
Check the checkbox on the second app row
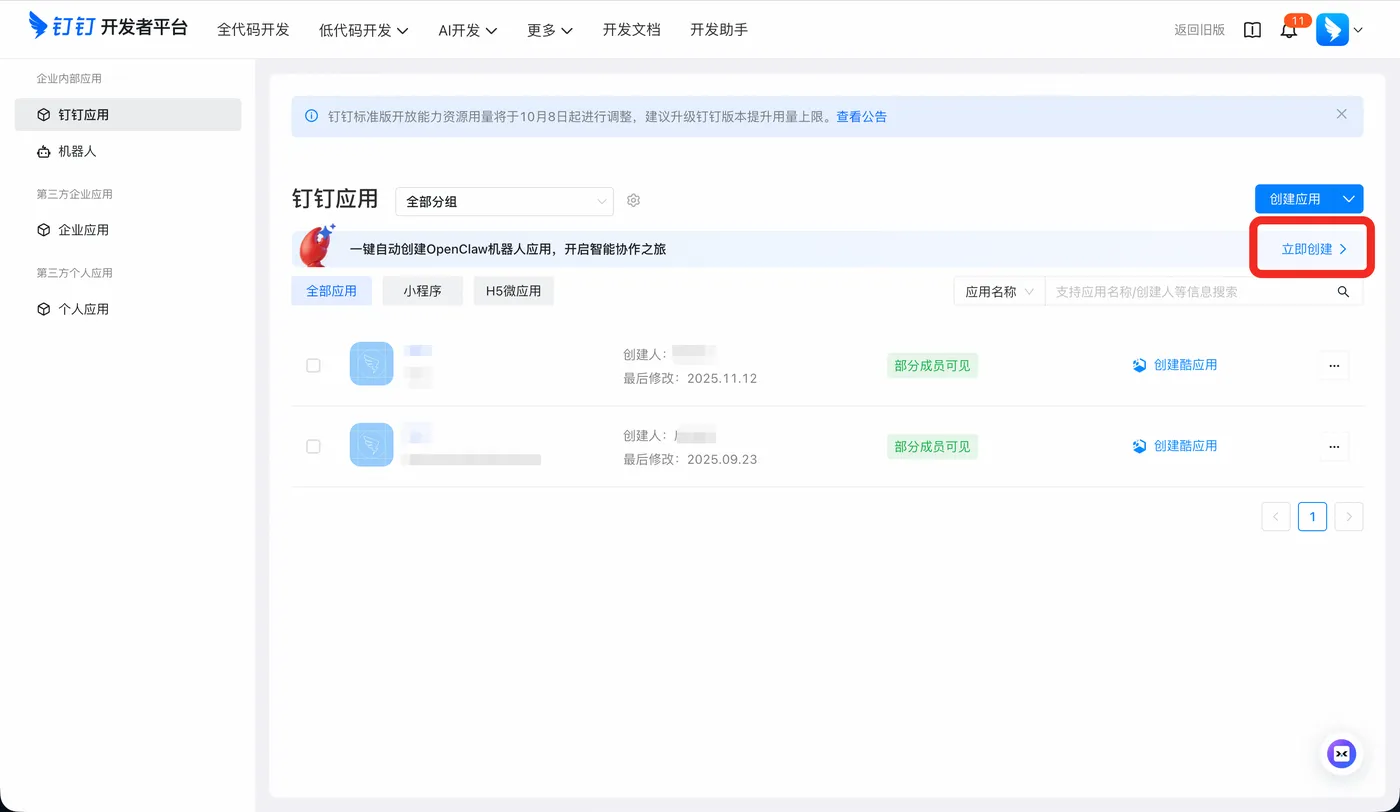(313, 446)
